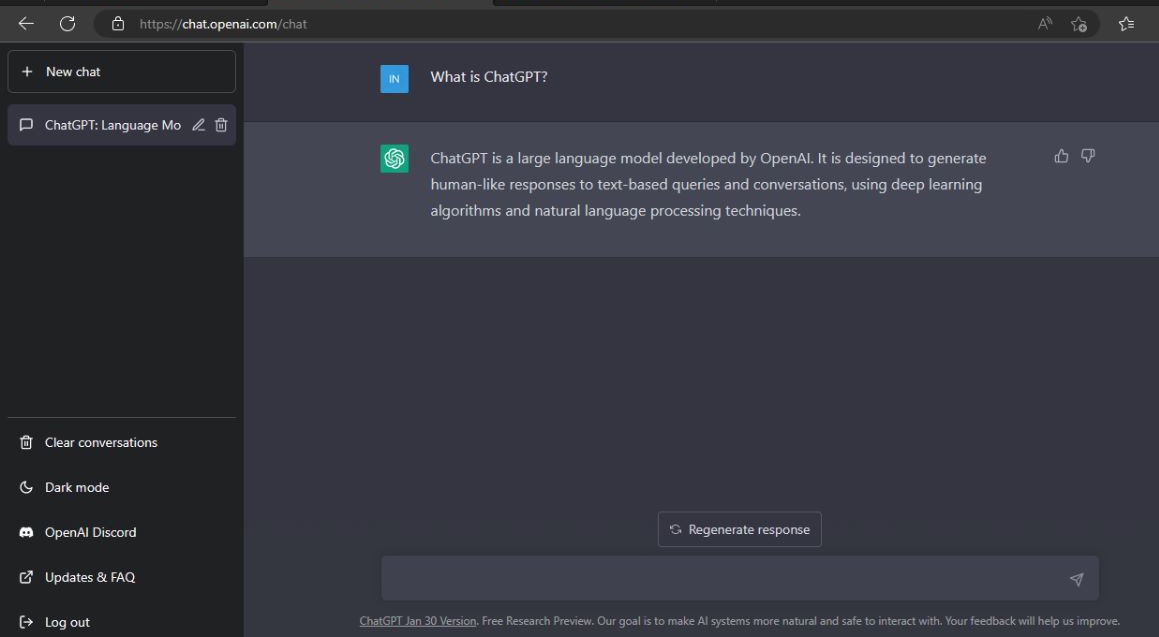The image size is (1159, 637).
Task: Reload the page with the refresh icon
Action: pyautogui.click(x=67, y=24)
